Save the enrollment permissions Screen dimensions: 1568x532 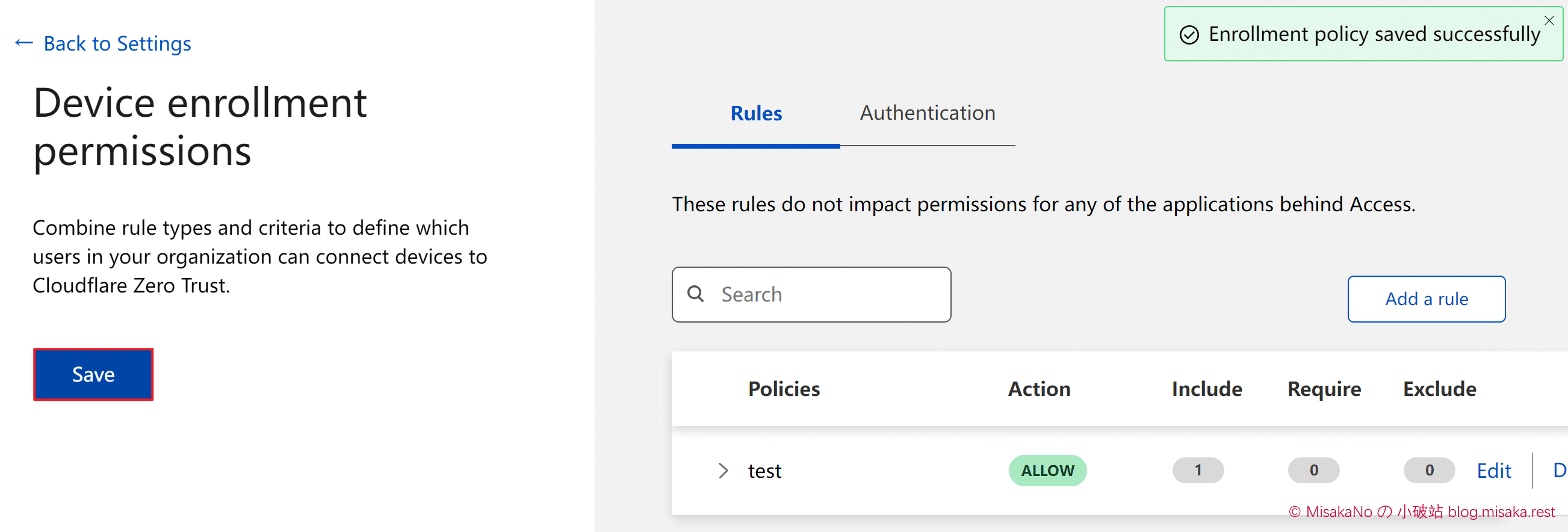coord(93,374)
